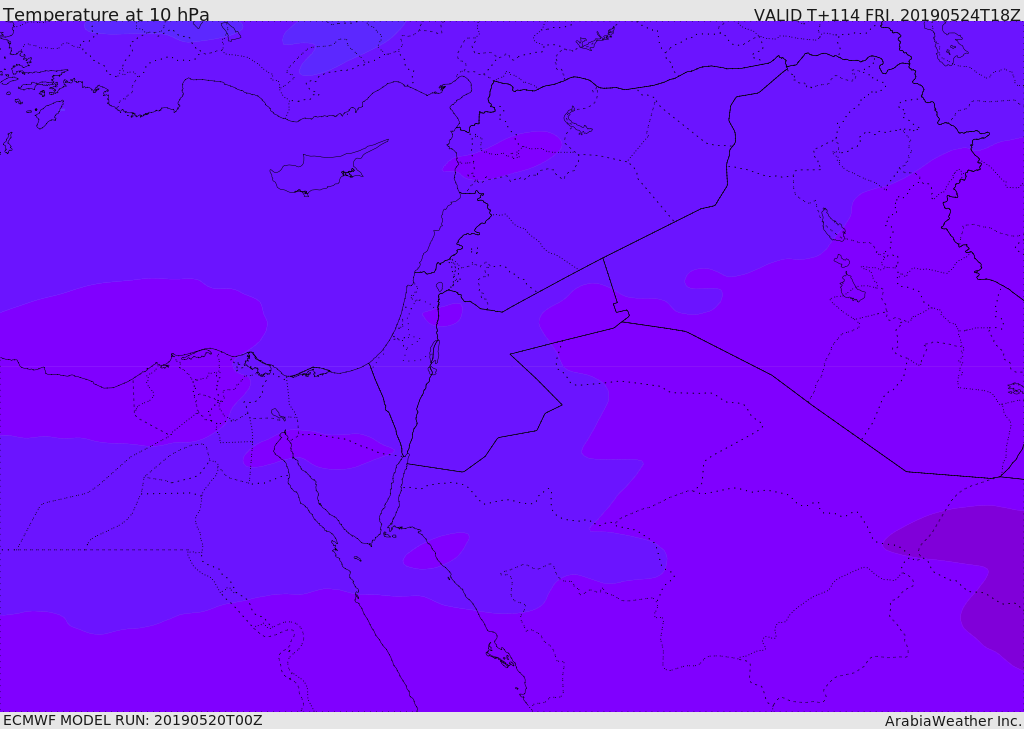Click the island of Cyprus on map
The image size is (1024, 729).
tap(320, 171)
